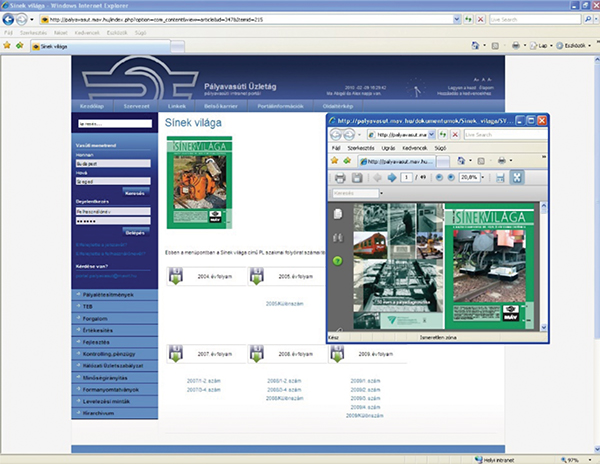Click the save icon in PDF toolbar
Image resolution: width=600 pixels, height=464 pixels.
355,177
